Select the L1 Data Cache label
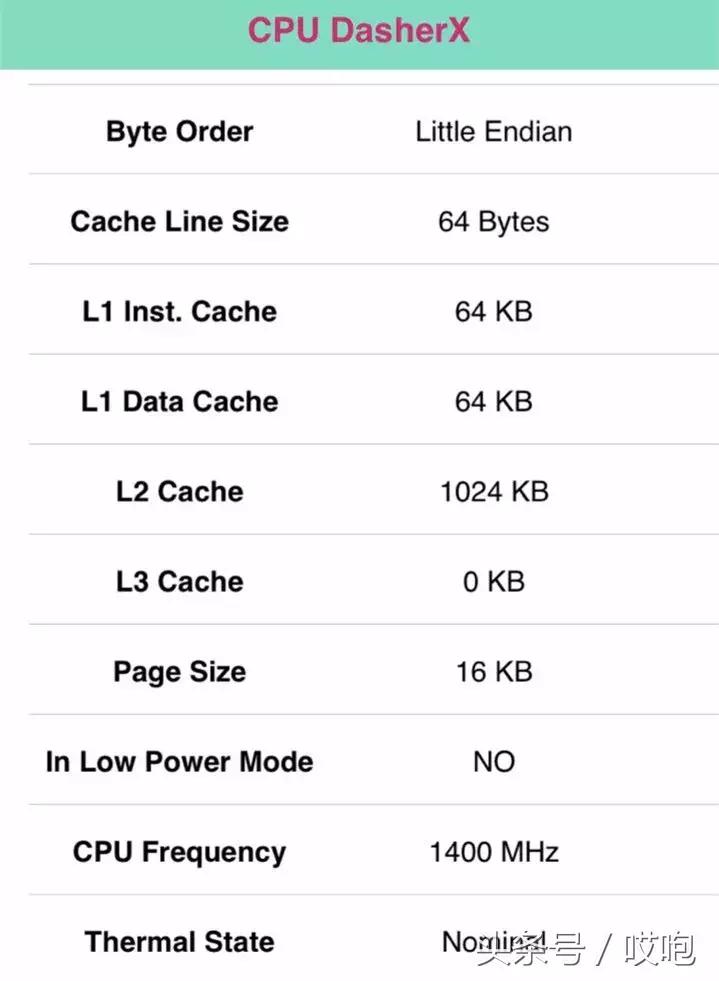Viewport: 719px width, 981px height. tap(179, 402)
